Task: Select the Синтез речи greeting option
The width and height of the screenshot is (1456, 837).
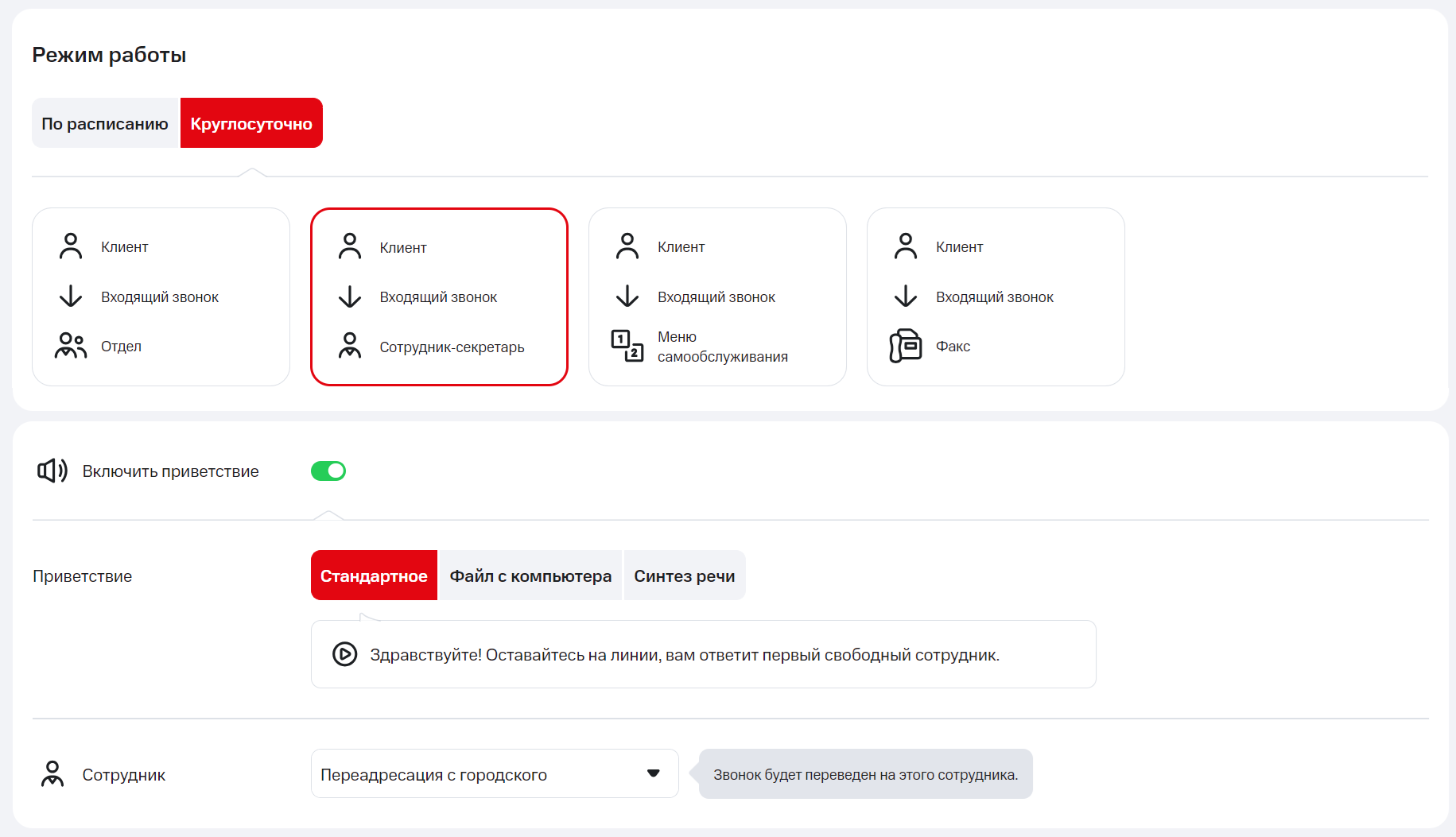Action: pyautogui.click(x=684, y=575)
